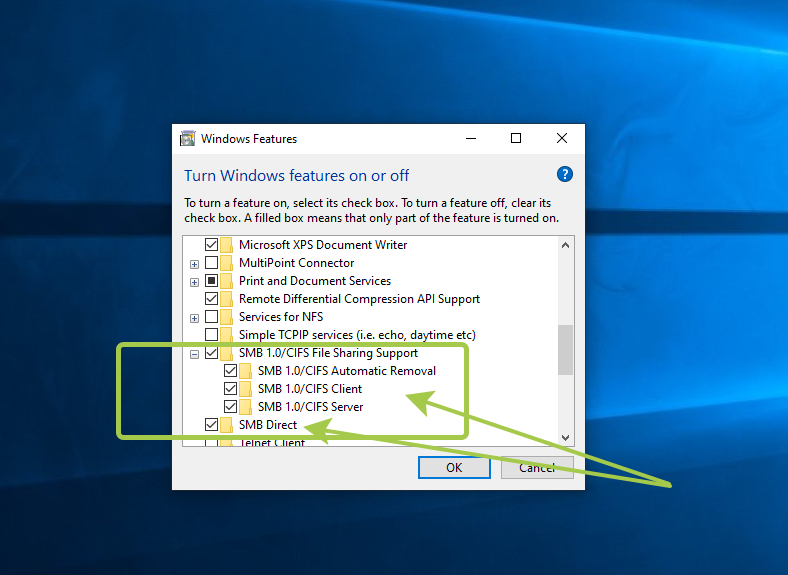Screen dimensions: 788x575
Task: Select the 'Simple TCPIP services' label
Action: pos(357,335)
